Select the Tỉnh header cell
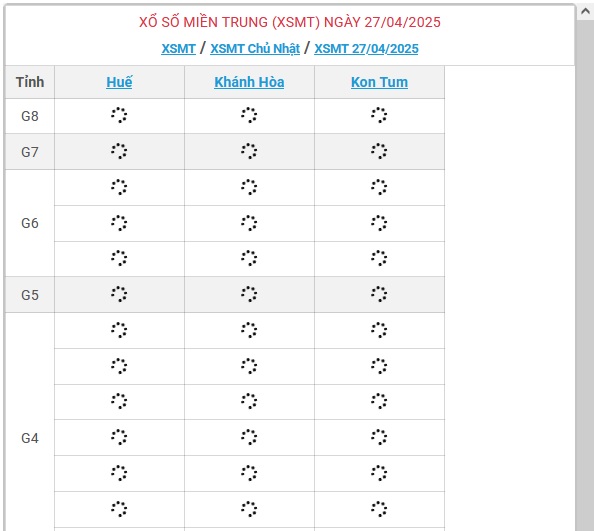The width and height of the screenshot is (594, 531). 30,82
